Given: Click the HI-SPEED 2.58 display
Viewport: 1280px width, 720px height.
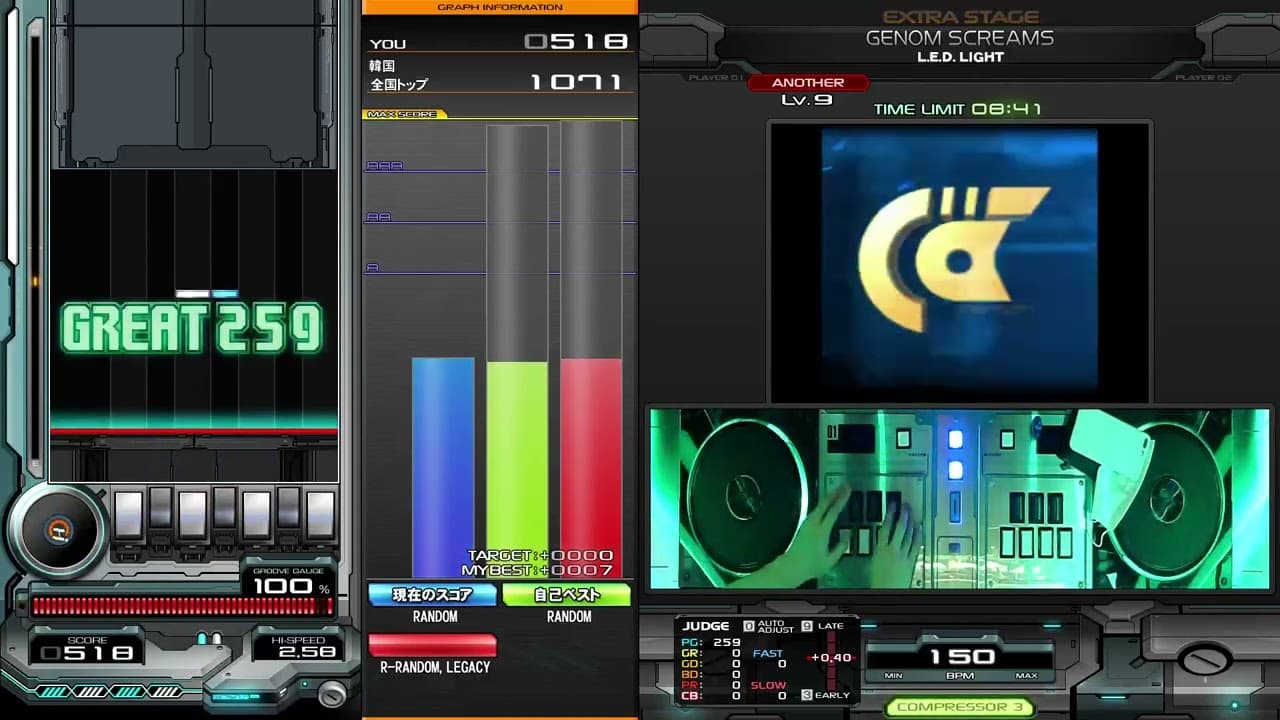Looking at the screenshot, I should (x=297, y=648).
